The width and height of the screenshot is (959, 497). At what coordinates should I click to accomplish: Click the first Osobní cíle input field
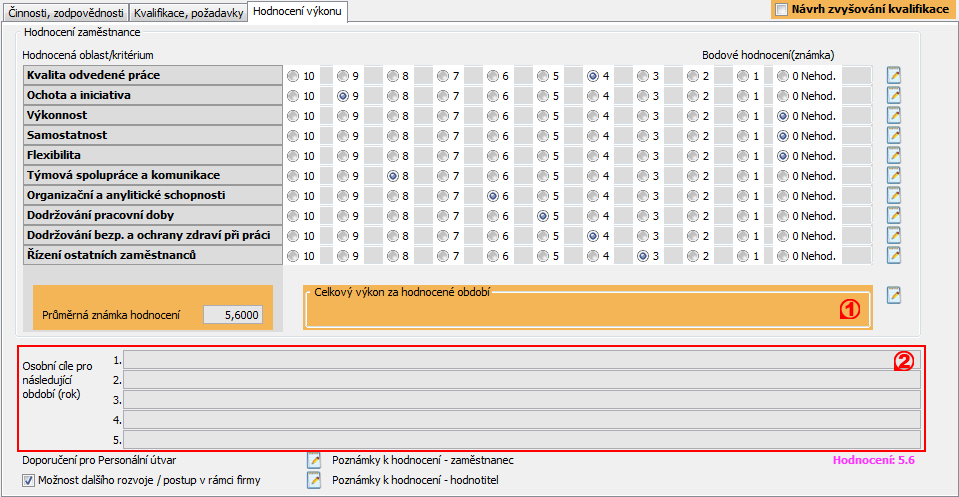[521, 359]
